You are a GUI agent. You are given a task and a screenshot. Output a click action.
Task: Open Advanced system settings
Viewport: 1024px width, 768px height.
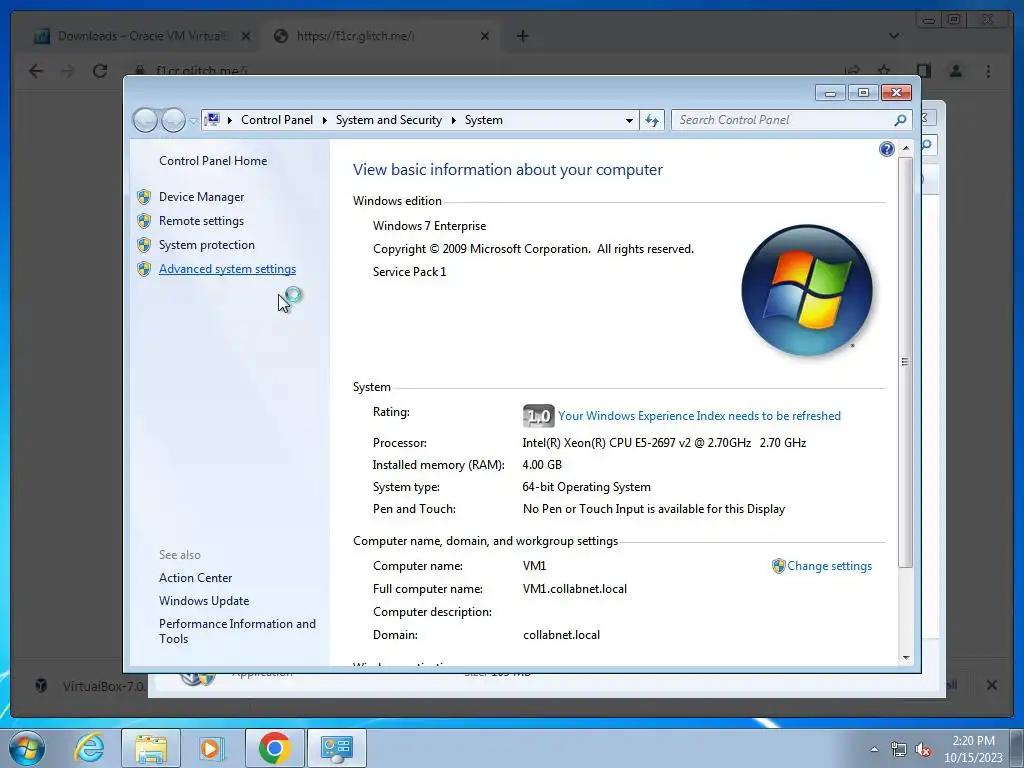(x=227, y=269)
